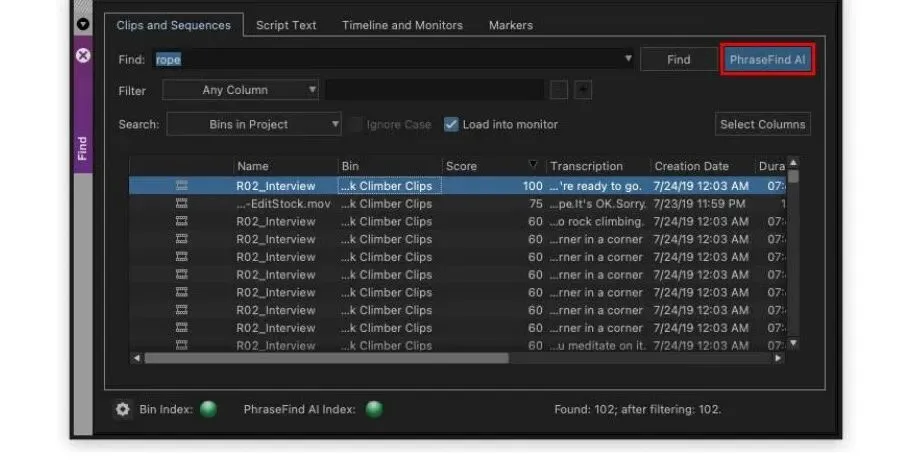Add filter row with plus button

click(583, 90)
